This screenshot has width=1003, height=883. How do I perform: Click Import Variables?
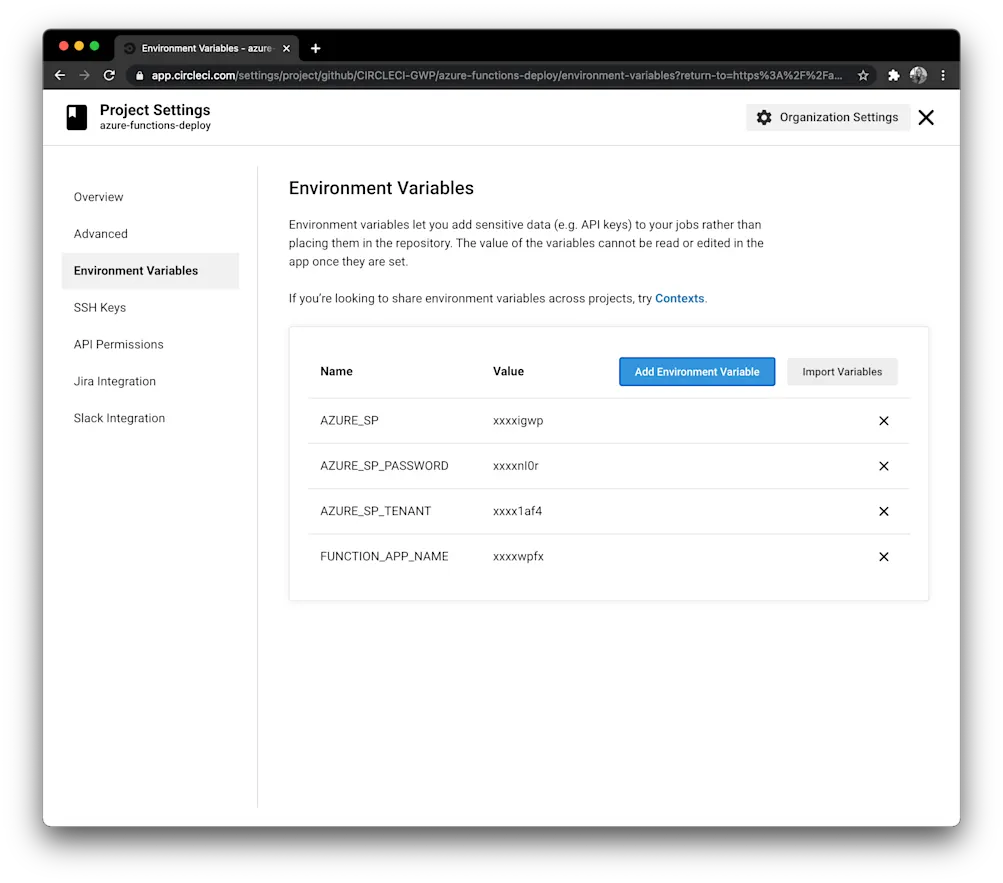tap(842, 371)
